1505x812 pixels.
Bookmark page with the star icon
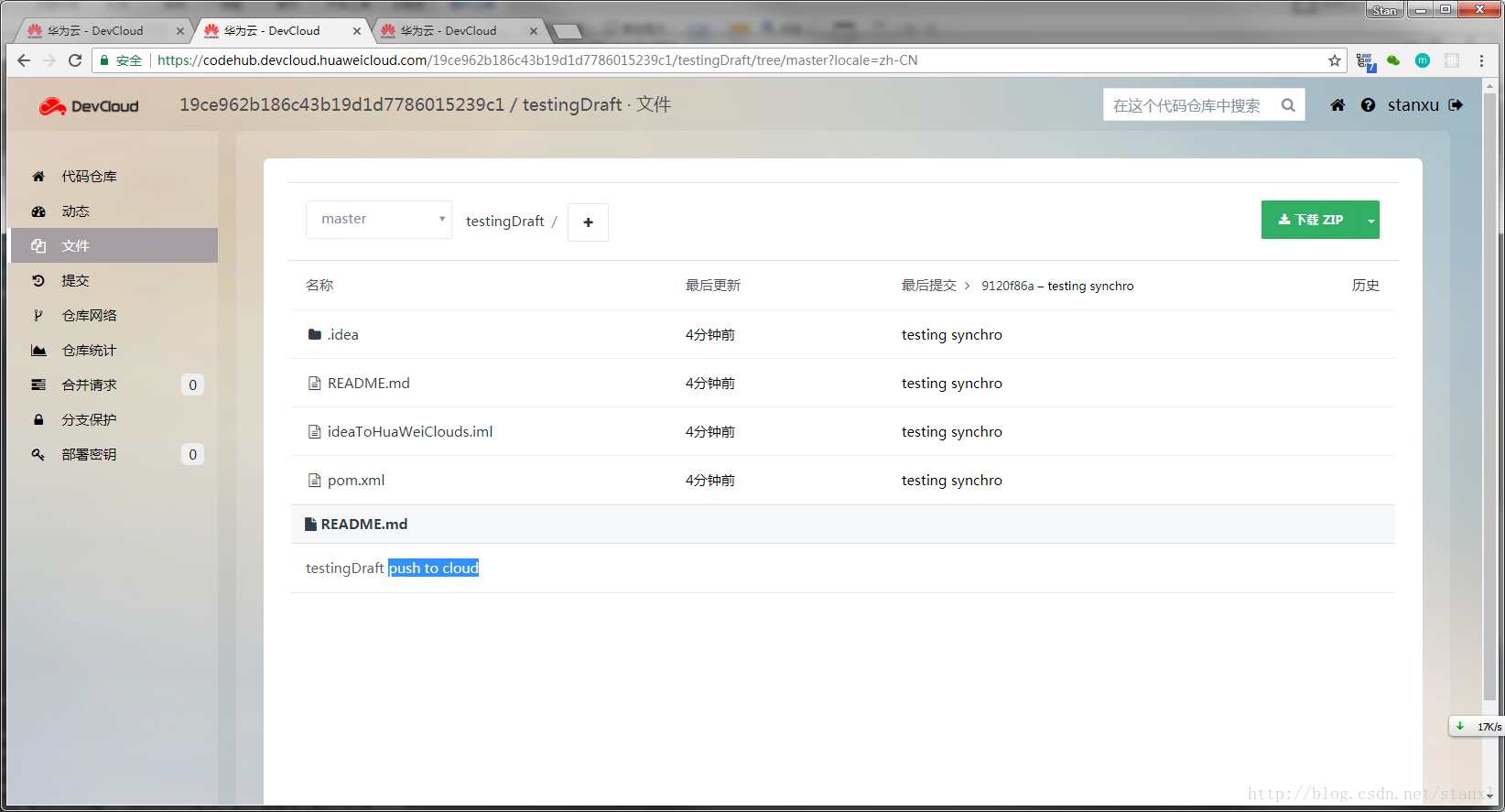coord(1335,60)
